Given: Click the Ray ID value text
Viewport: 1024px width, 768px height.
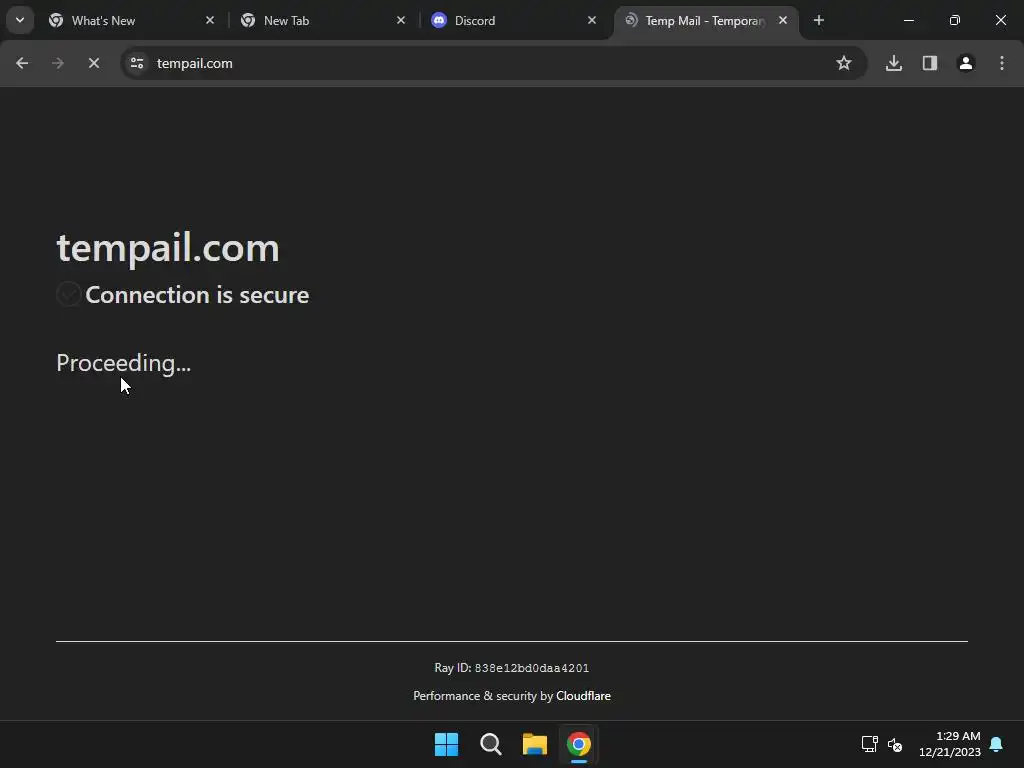Looking at the screenshot, I should (532, 668).
